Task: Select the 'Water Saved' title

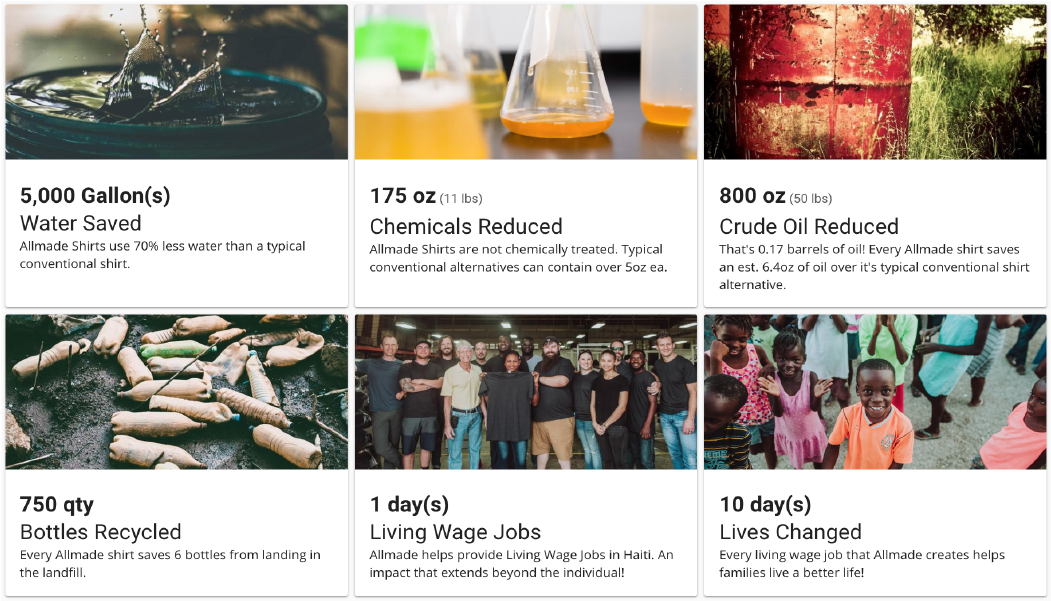Action: [80, 223]
